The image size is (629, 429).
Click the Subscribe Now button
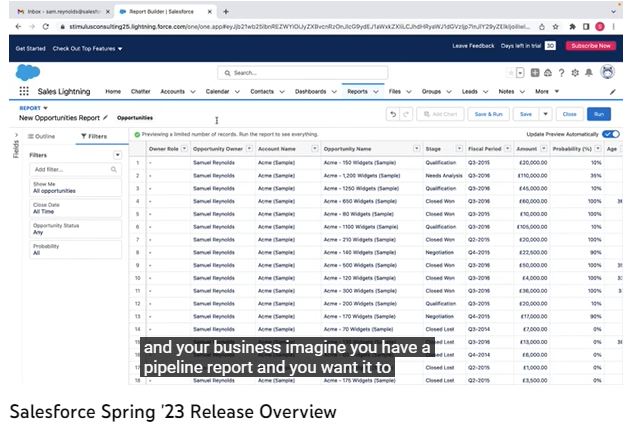(590, 46)
